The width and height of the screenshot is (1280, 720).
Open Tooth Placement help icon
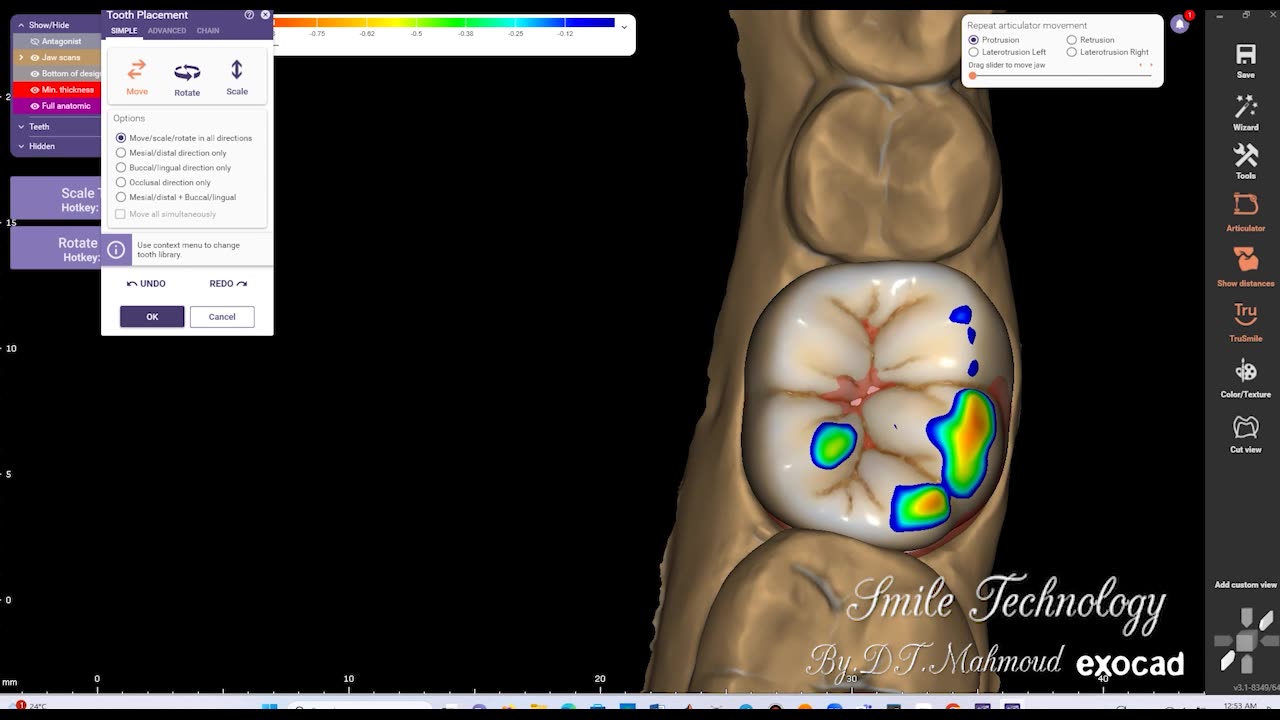click(249, 15)
